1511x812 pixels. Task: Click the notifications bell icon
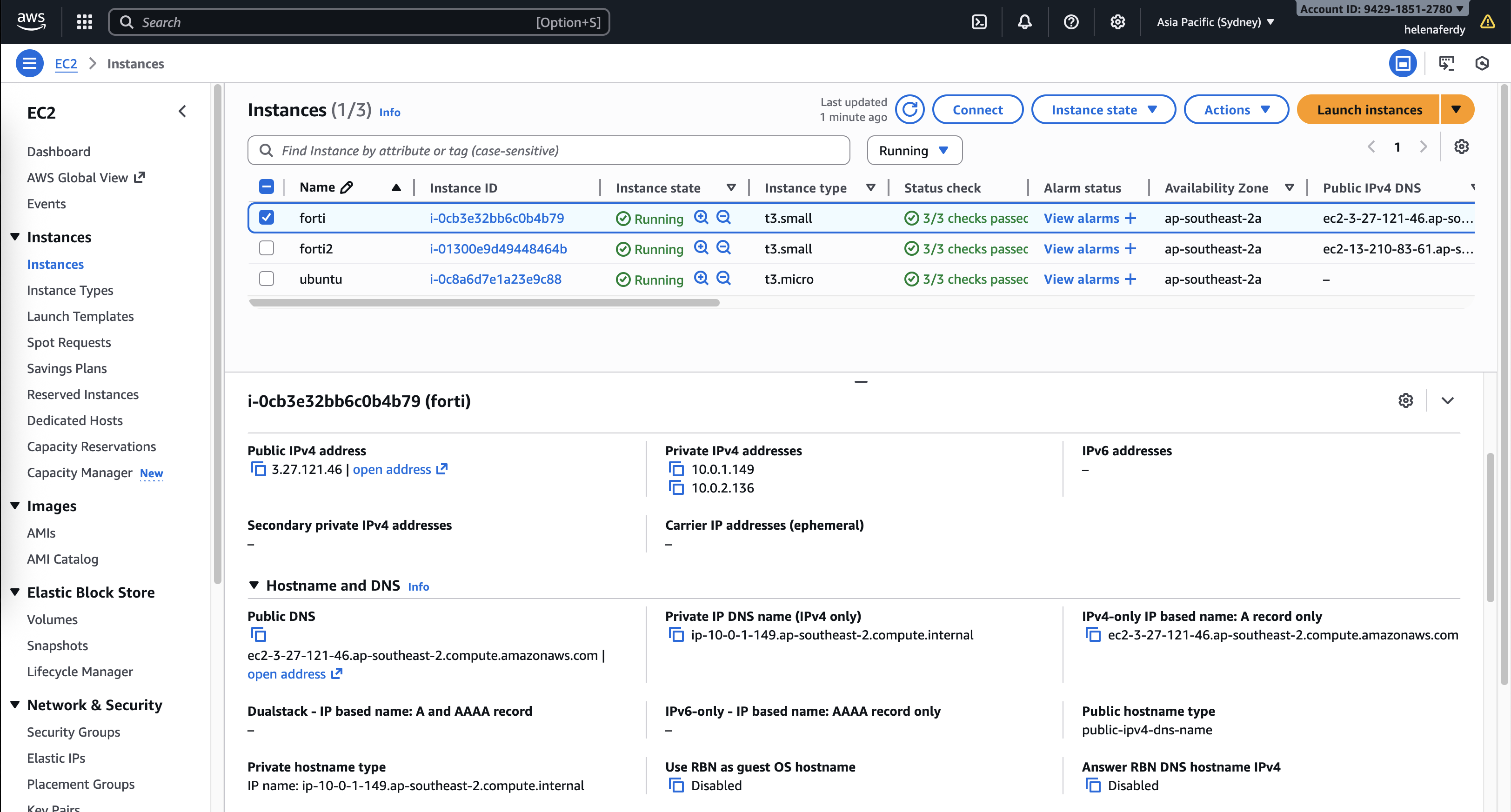(x=1025, y=22)
